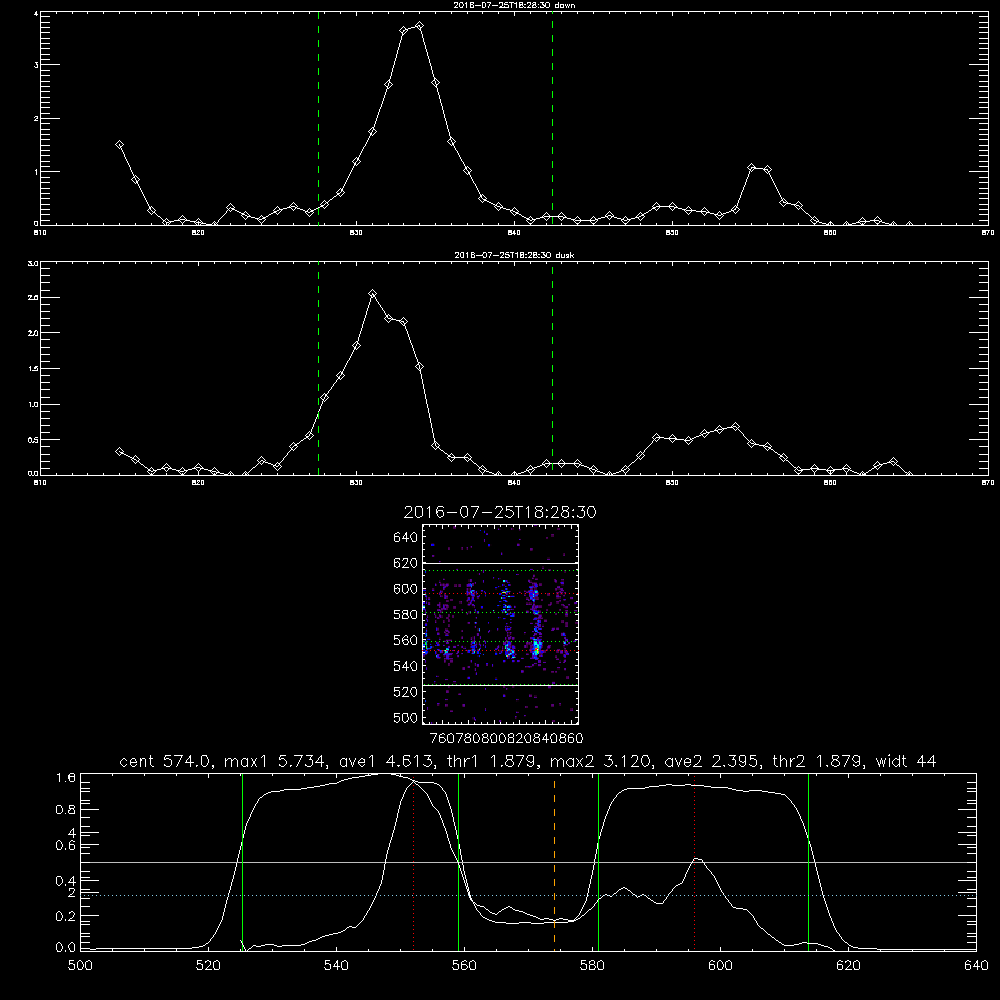Click the y-axis label '0.8' of the bottom plot
Image resolution: width=1000 pixels, height=1000 pixels.
tap(66, 810)
